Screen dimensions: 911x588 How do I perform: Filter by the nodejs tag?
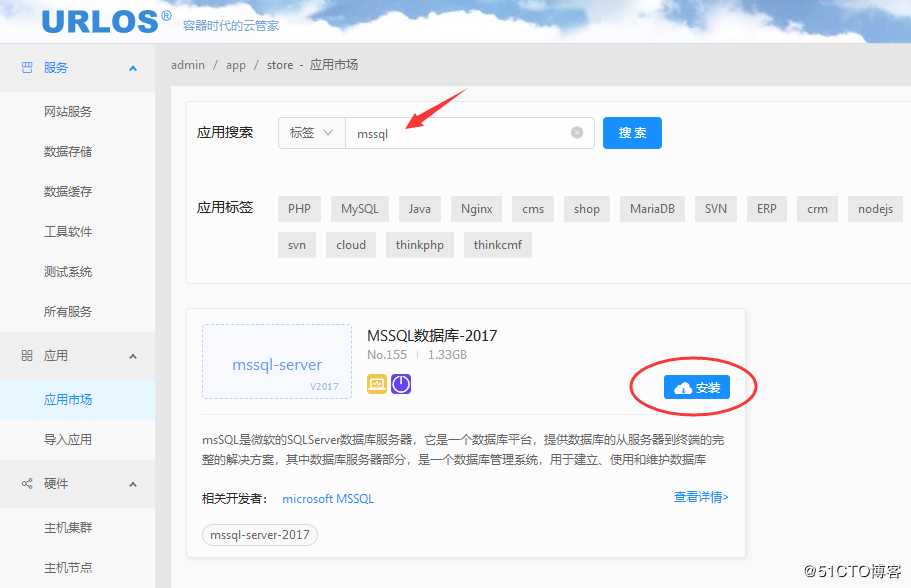(x=875, y=209)
